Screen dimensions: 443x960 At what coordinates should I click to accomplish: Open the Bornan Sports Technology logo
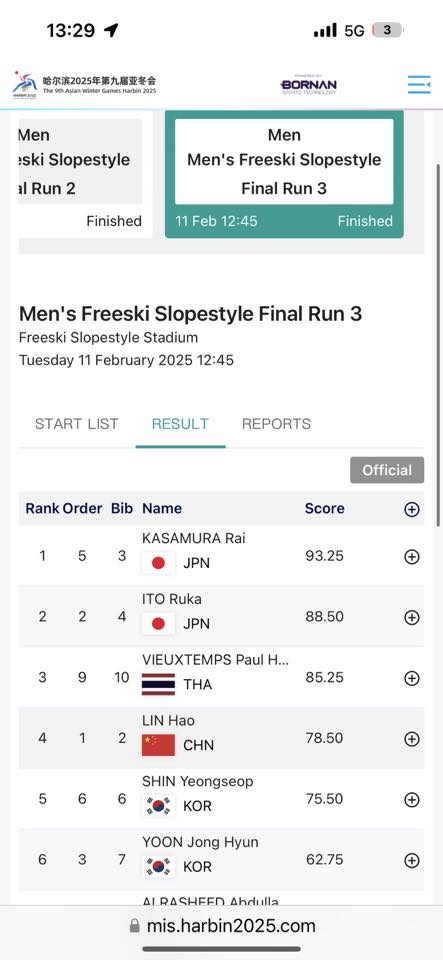[x=308, y=84]
